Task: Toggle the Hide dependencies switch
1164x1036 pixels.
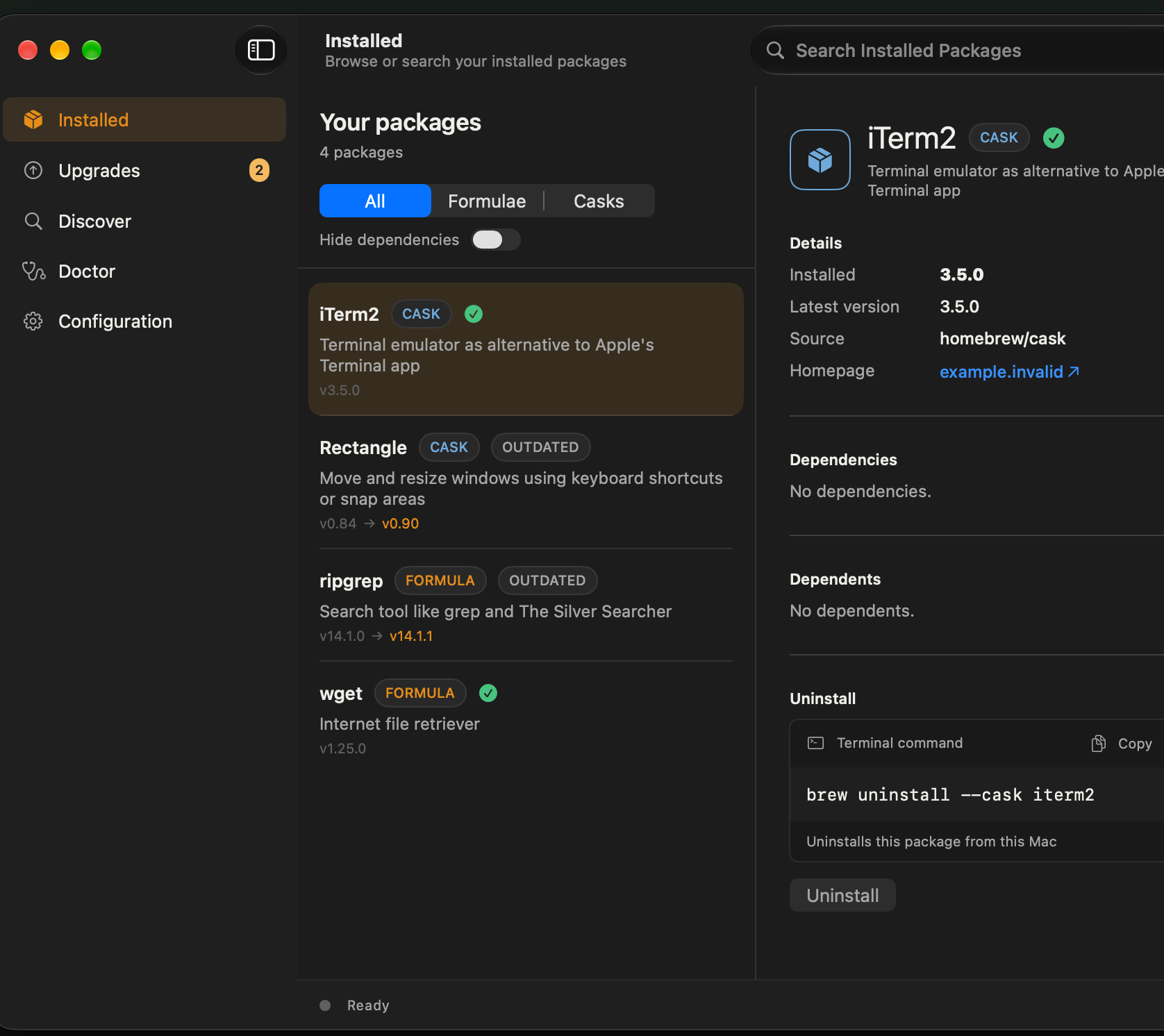Action: (x=496, y=240)
